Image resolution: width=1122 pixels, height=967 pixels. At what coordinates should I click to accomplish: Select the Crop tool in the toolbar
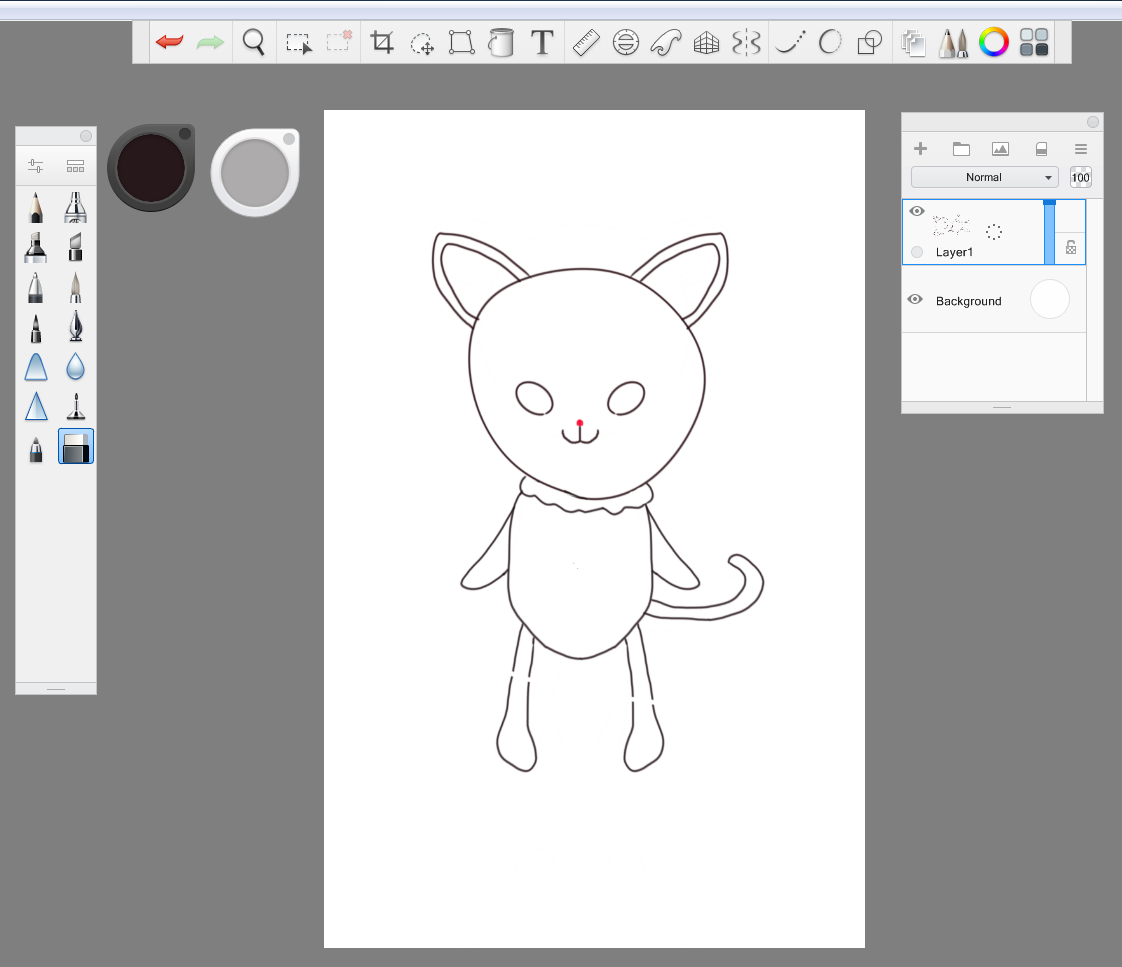[x=381, y=42]
